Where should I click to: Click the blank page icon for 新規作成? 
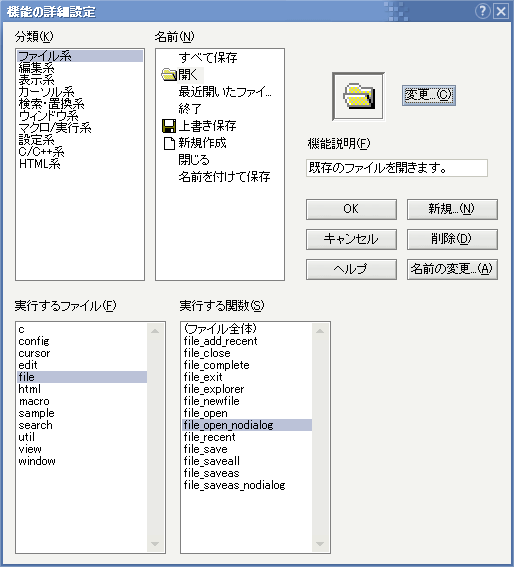tap(169, 143)
